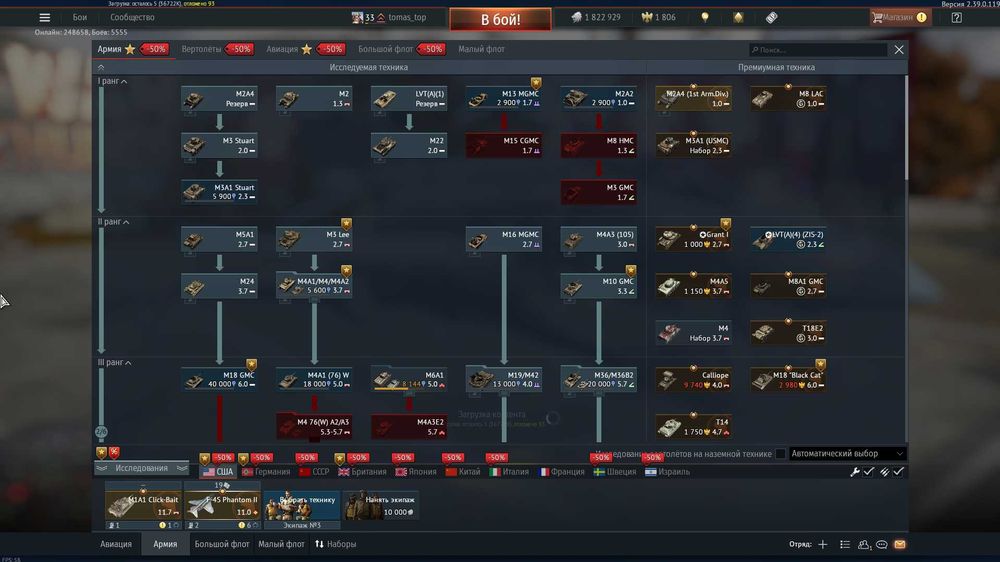1000x562 pixels.
Task: Select the M6A1 heavy tank card
Action: tap(409, 380)
